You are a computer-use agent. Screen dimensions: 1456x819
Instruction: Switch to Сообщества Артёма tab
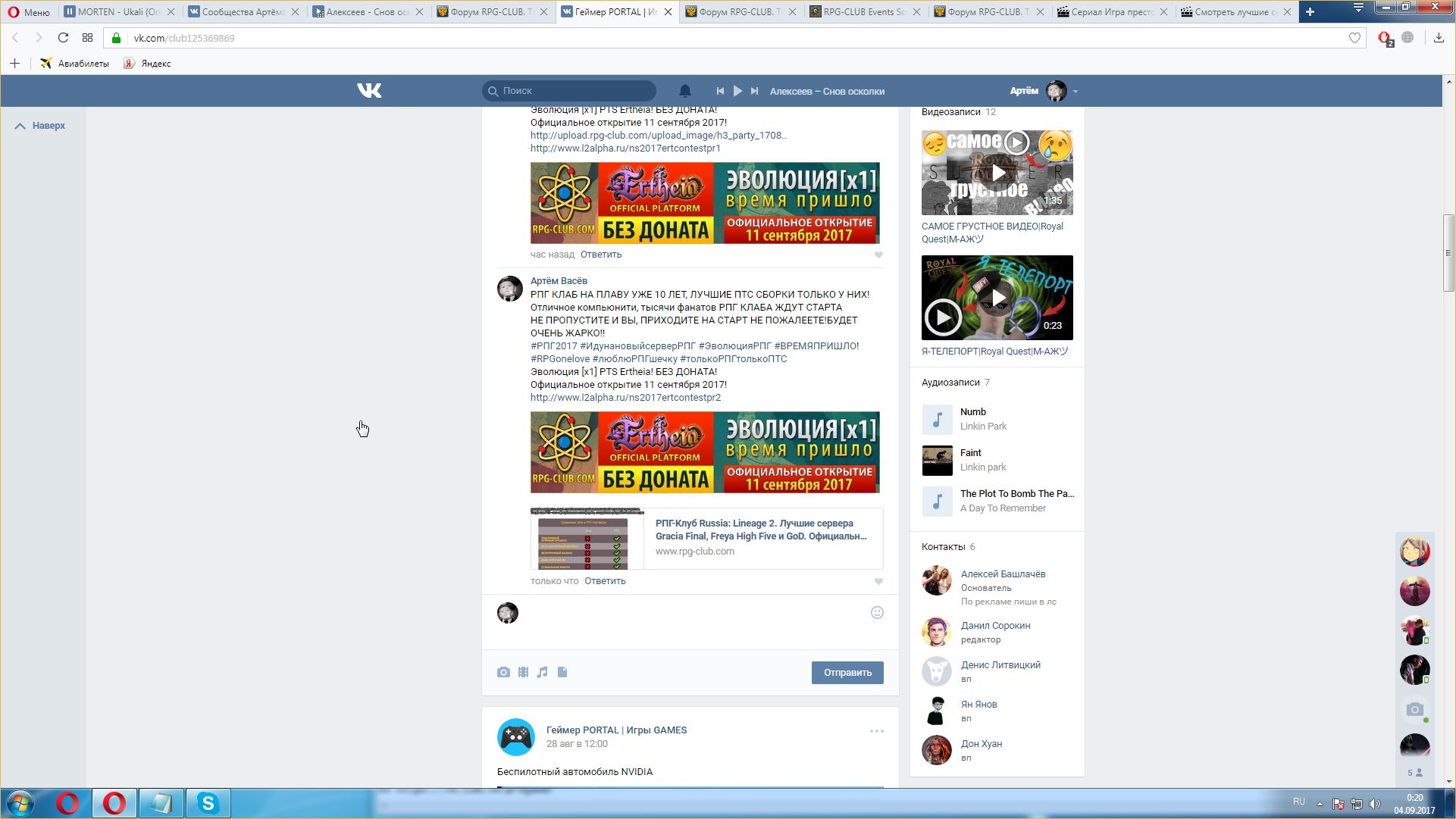[243, 12]
